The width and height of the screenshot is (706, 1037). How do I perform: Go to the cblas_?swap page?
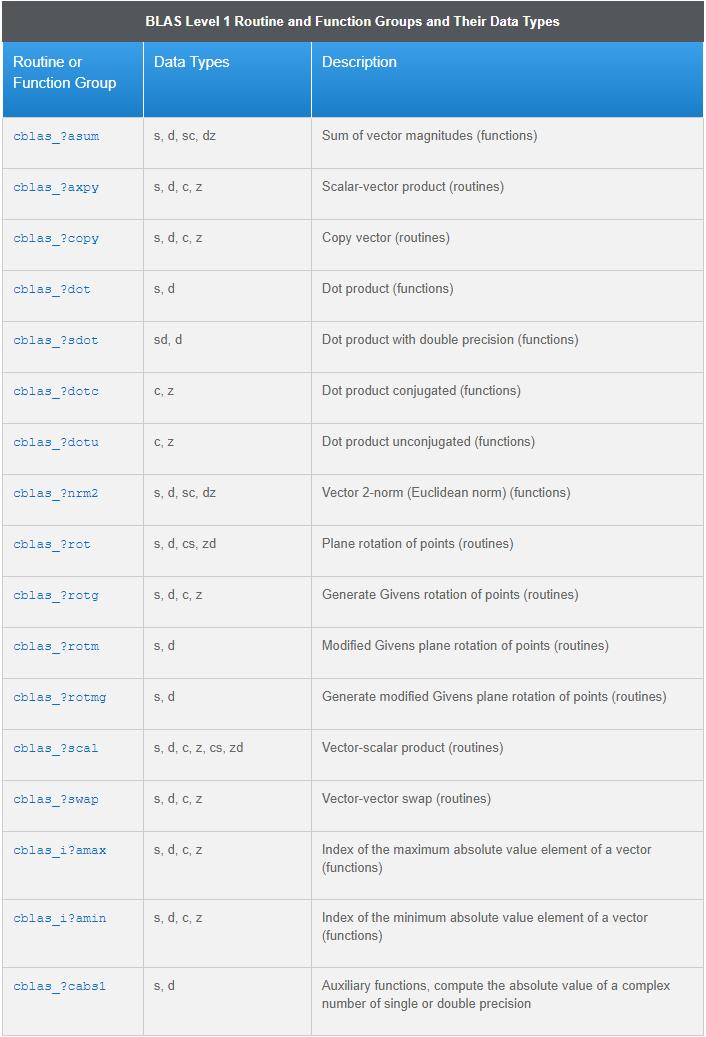pyautogui.click(x=56, y=799)
